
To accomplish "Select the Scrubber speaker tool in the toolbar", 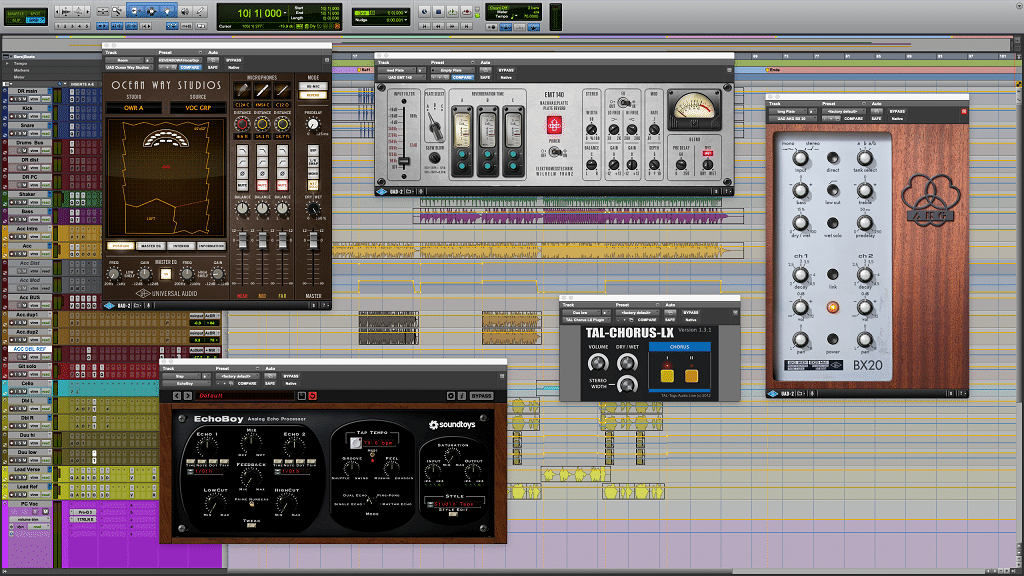I will pyautogui.click(x=185, y=11).
